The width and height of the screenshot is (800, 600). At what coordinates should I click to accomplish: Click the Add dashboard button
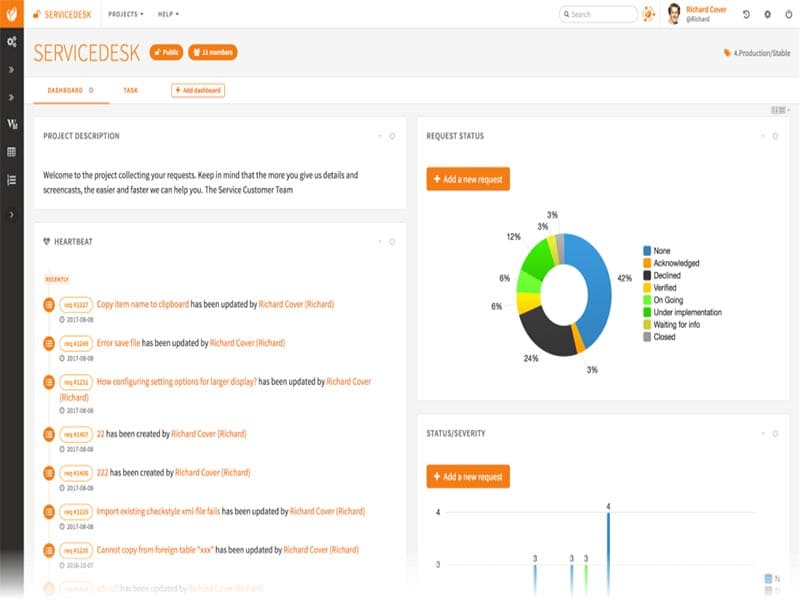(198, 90)
